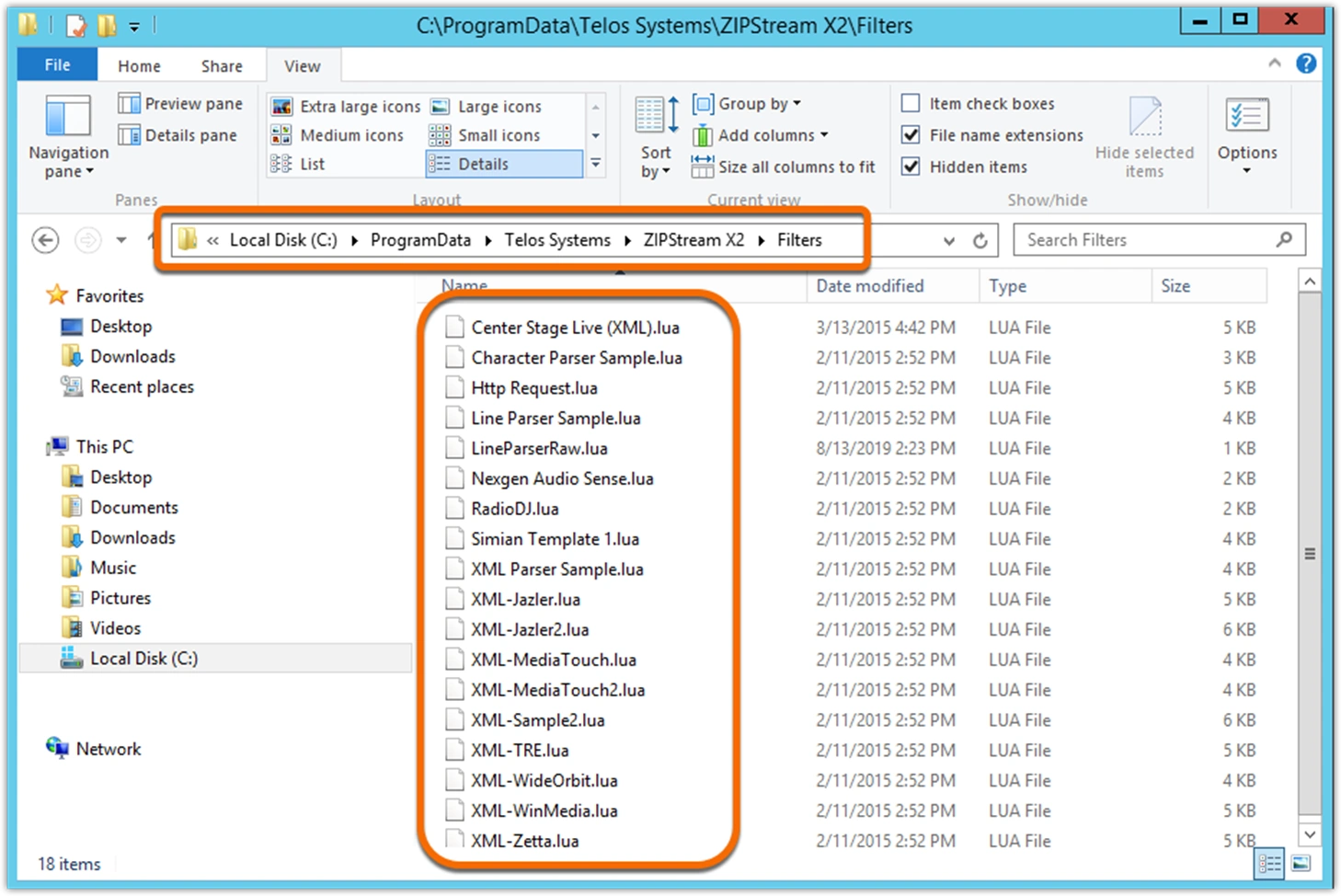Screen dimensions: 1341x896
Task: Click the scroll down arrow of file list
Action: [1310, 834]
